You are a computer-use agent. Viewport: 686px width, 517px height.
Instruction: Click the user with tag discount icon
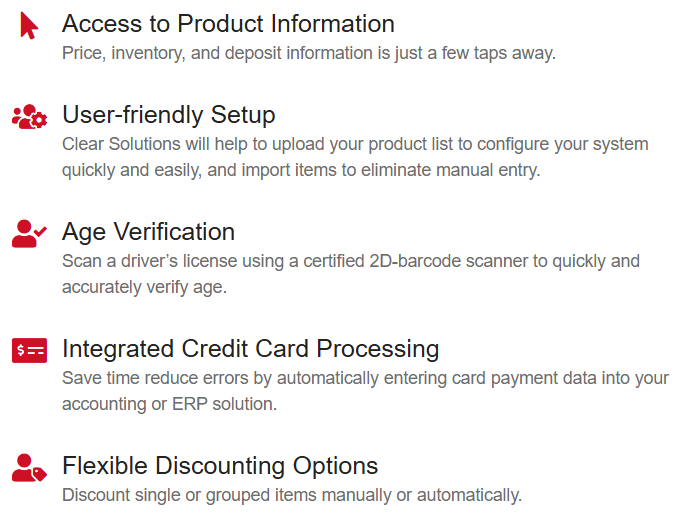click(x=29, y=468)
